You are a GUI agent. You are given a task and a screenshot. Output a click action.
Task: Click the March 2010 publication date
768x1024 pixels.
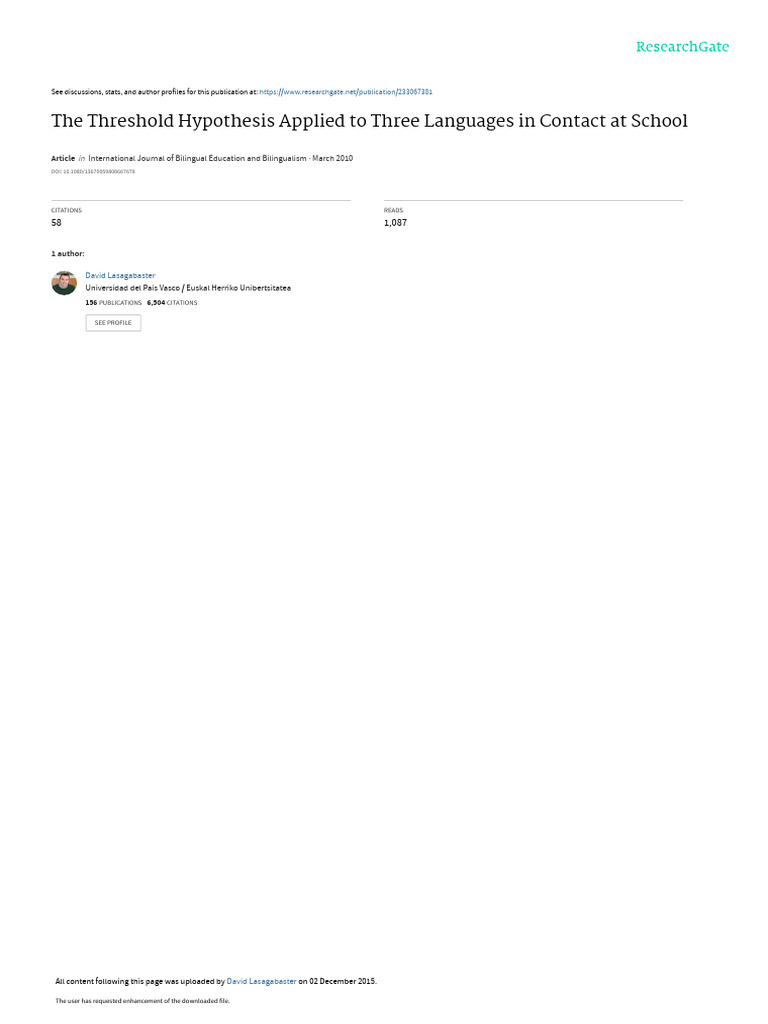point(332,158)
